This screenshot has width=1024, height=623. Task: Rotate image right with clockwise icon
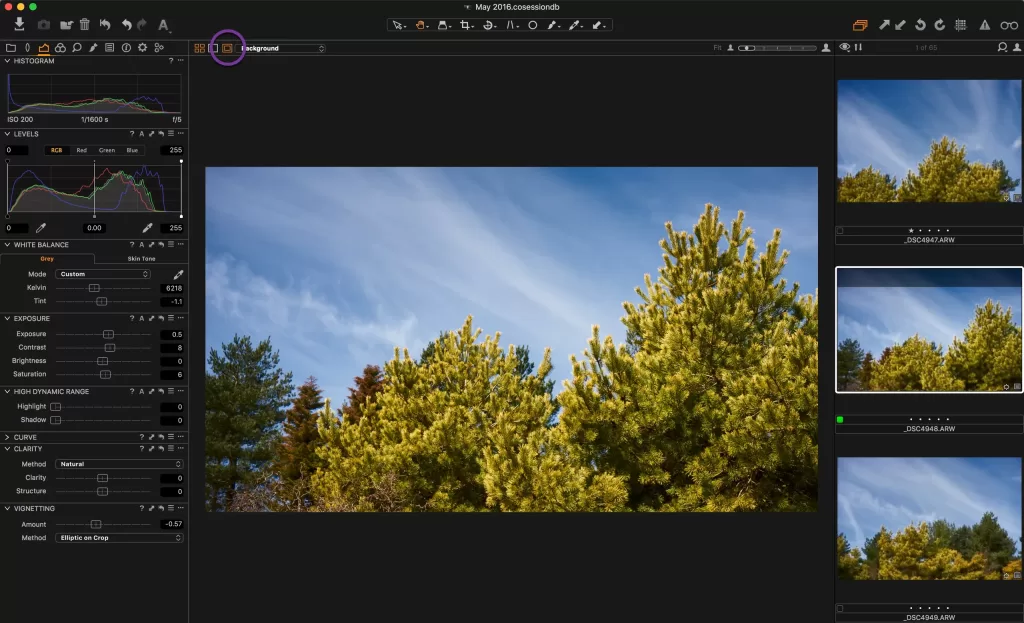pos(940,25)
